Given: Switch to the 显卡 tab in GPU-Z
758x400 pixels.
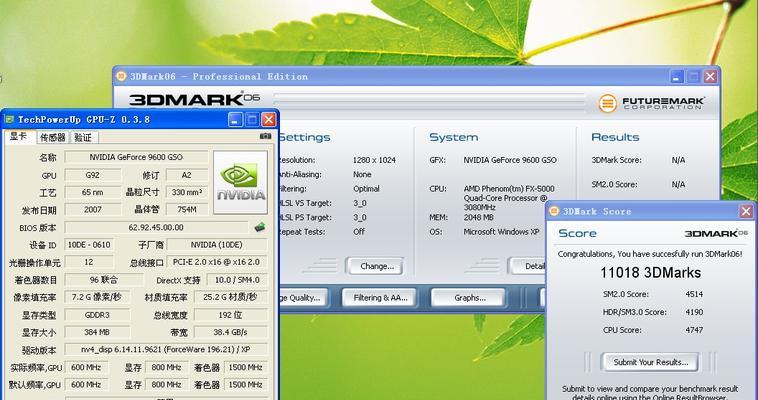Looking at the screenshot, I should [19, 137].
